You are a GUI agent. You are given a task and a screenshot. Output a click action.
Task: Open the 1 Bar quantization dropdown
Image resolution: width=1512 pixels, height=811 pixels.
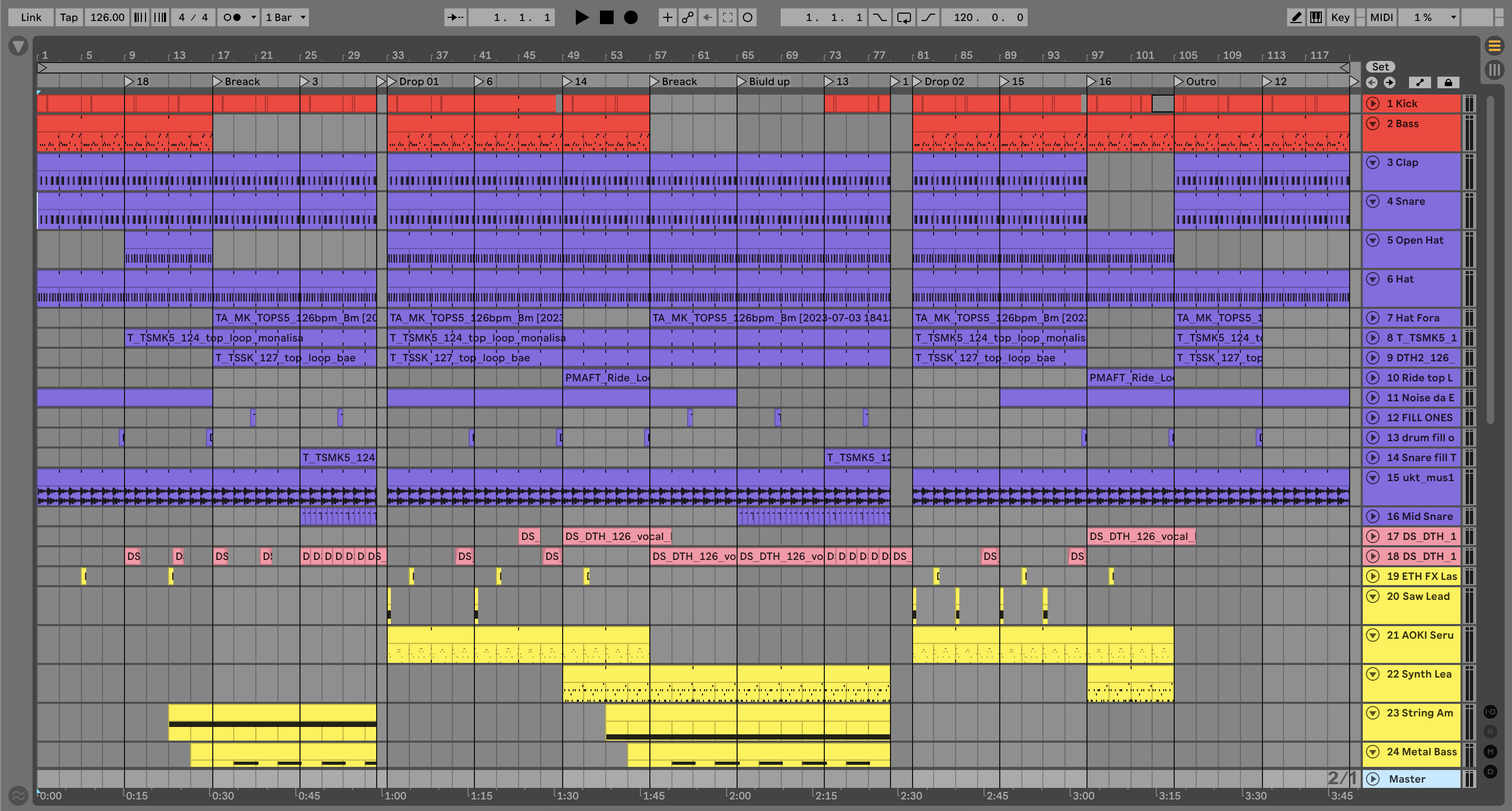[285, 17]
